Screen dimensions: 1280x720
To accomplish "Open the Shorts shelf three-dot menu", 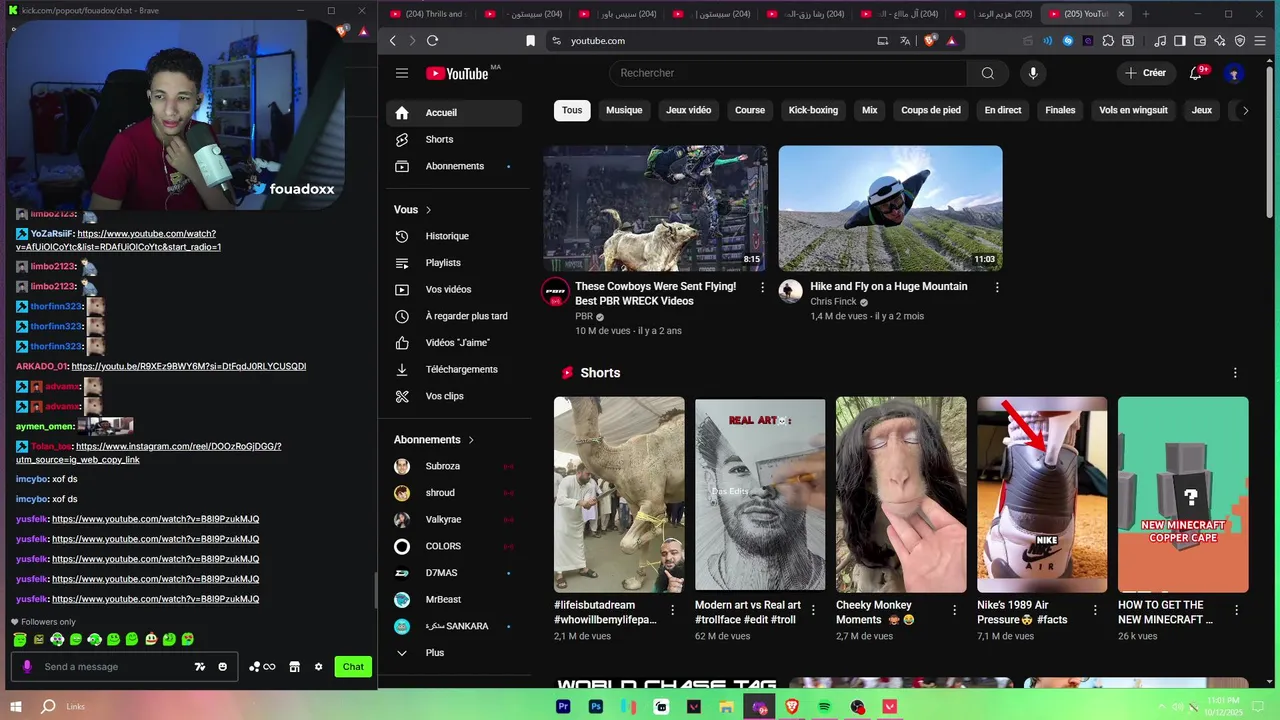I will point(1235,373).
